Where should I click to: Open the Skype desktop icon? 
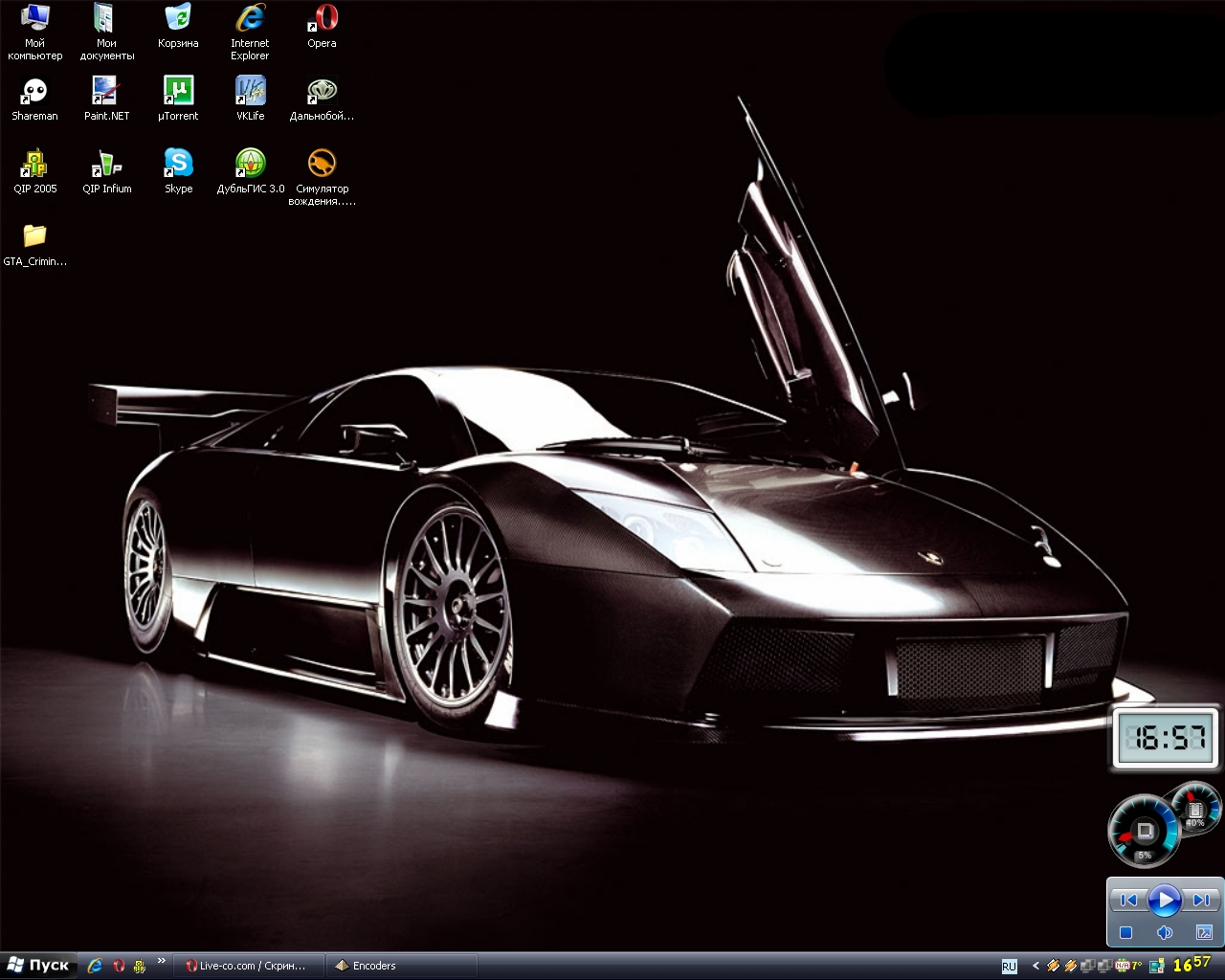178,165
